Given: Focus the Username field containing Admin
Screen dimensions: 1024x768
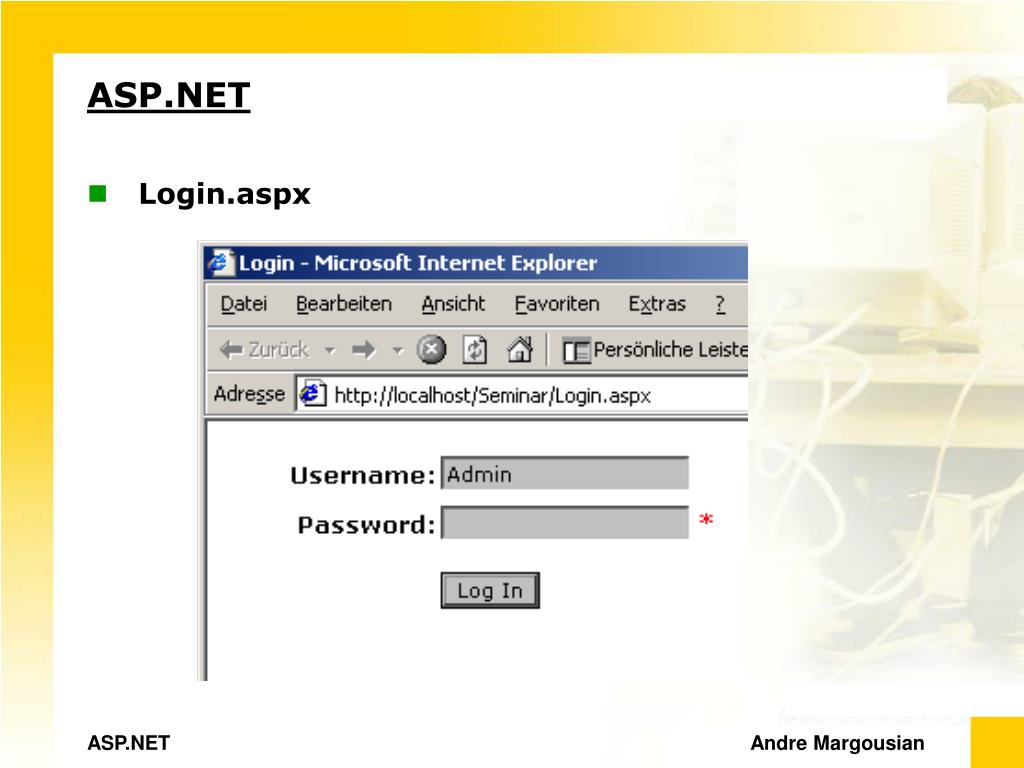Looking at the screenshot, I should [565, 473].
